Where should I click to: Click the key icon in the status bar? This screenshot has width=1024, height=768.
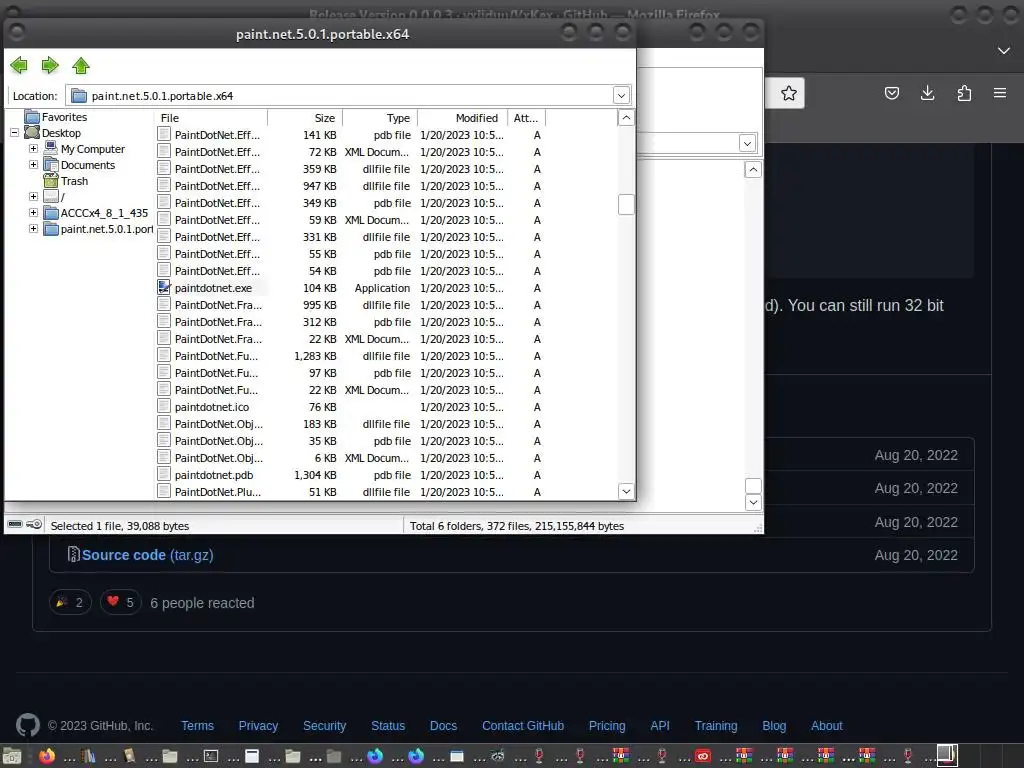pos(35,524)
